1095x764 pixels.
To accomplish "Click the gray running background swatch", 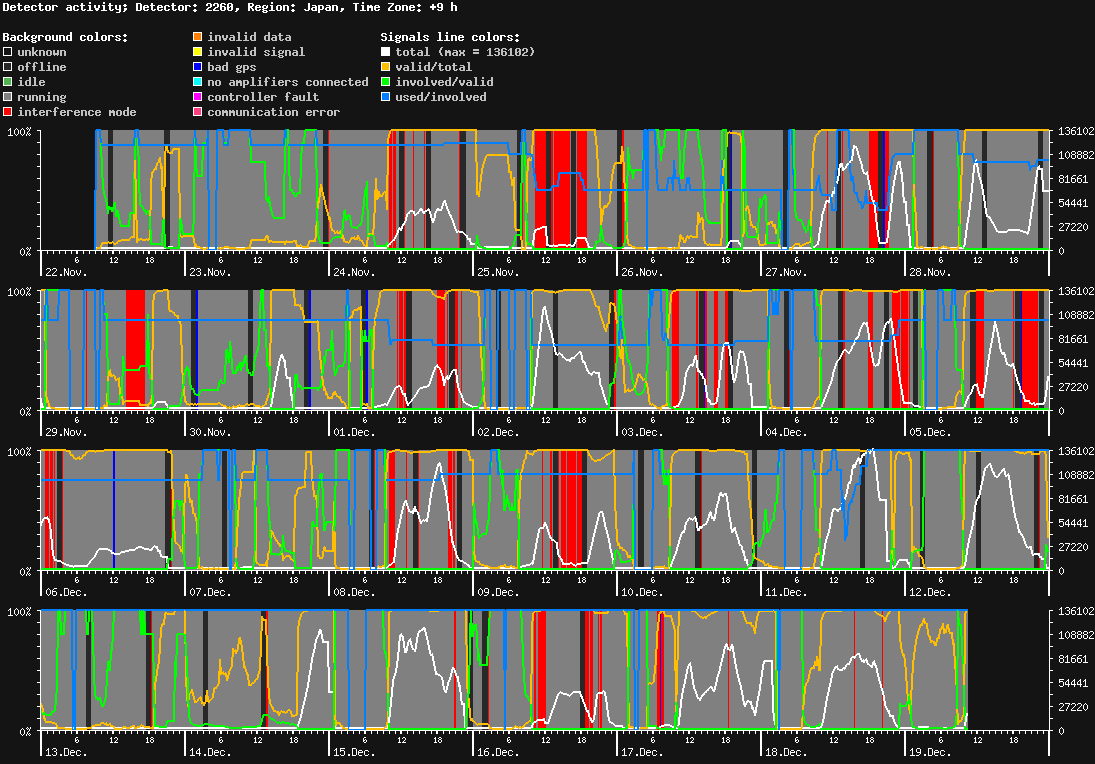I will click(x=8, y=97).
